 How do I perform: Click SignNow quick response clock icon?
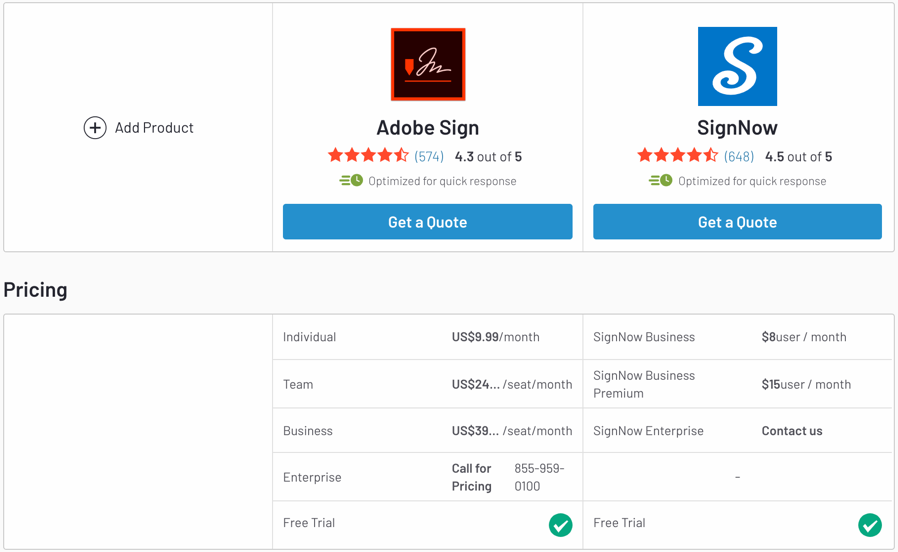click(661, 181)
